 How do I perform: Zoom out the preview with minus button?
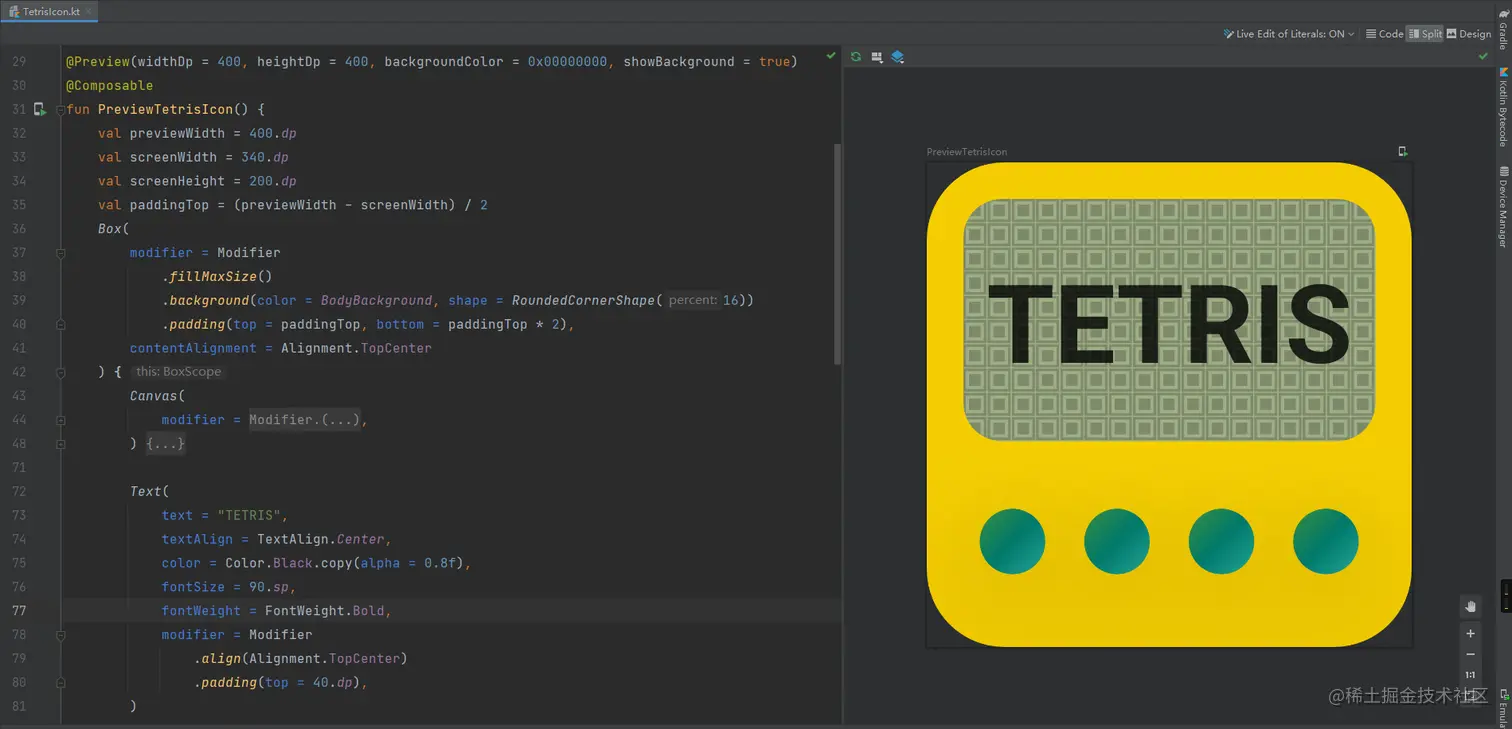[x=1470, y=654]
